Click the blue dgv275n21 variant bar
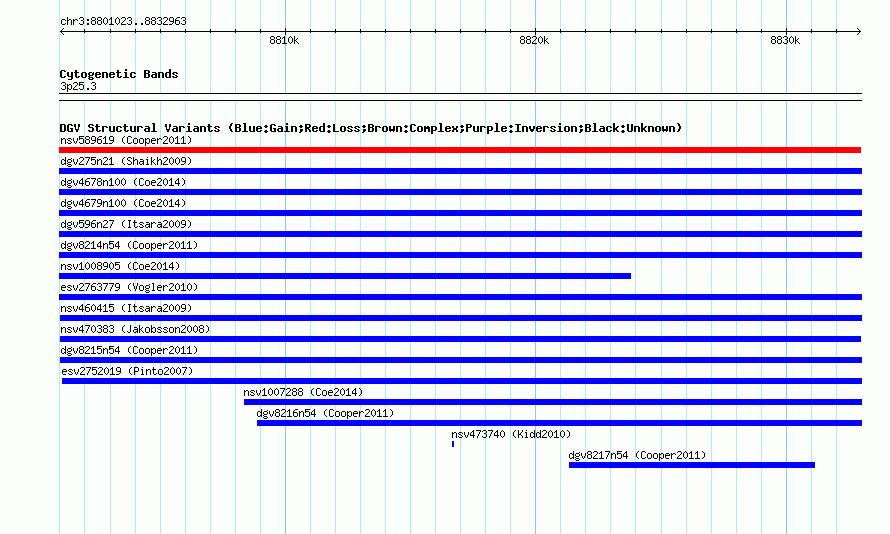The image size is (890, 534). [x=460, y=171]
